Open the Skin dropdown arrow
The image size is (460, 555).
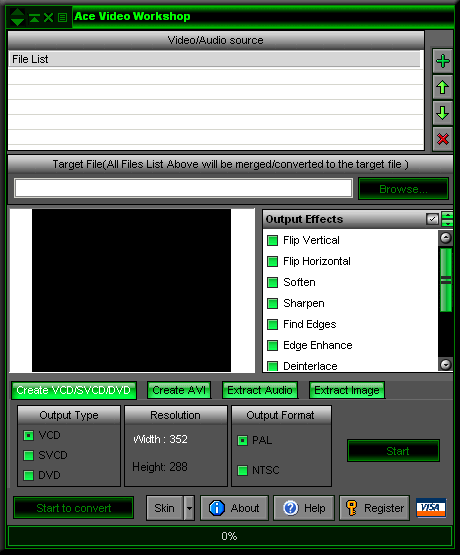click(x=189, y=508)
